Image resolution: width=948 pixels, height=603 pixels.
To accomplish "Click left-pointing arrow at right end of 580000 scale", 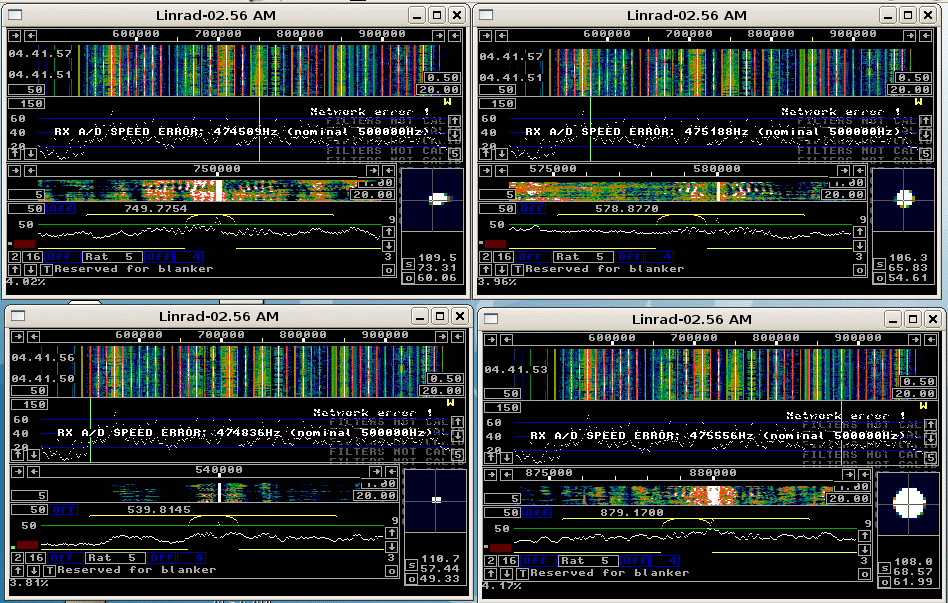I will pyautogui.click(x=860, y=171).
